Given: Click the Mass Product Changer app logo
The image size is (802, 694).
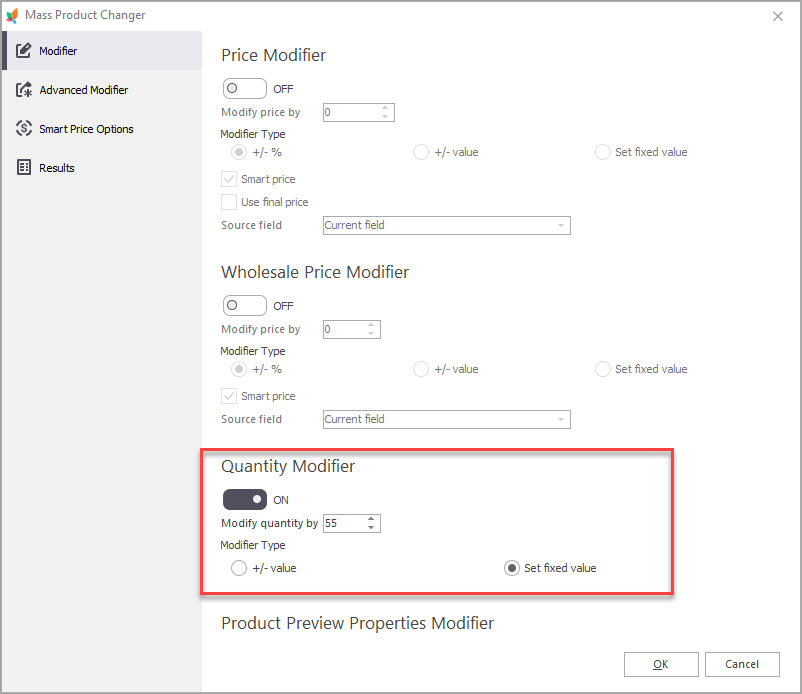Looking at the screenshot, I should tap(12, 15).
